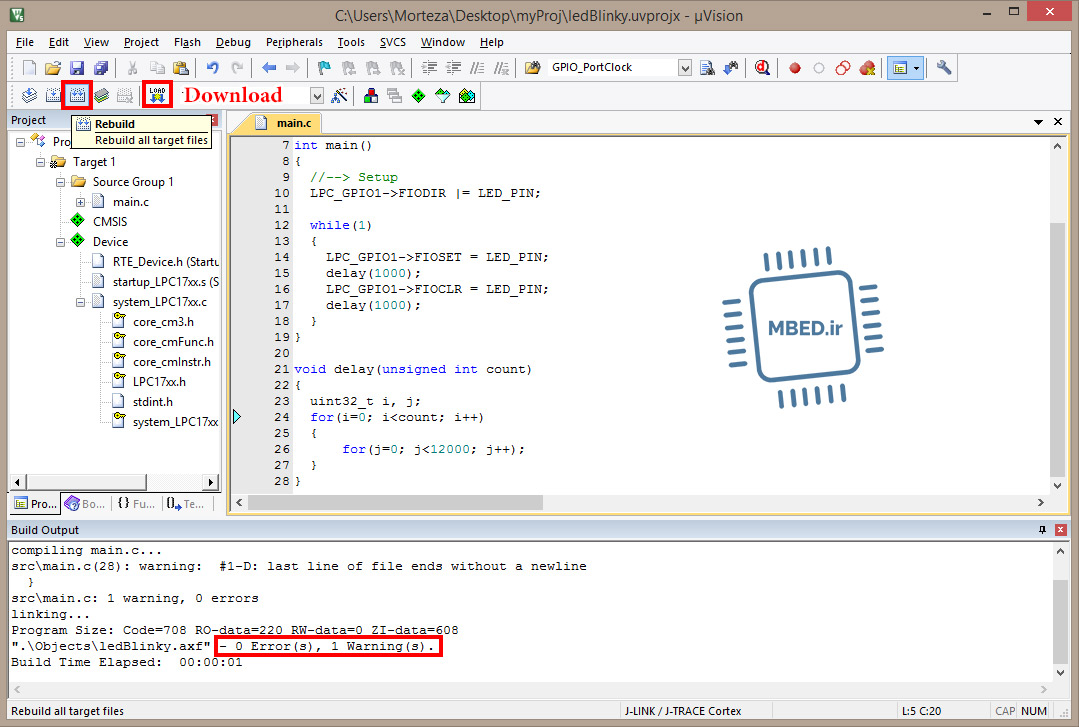Select the CMSIS component in the tree
Screen dimensions: 1079x727
109,222
